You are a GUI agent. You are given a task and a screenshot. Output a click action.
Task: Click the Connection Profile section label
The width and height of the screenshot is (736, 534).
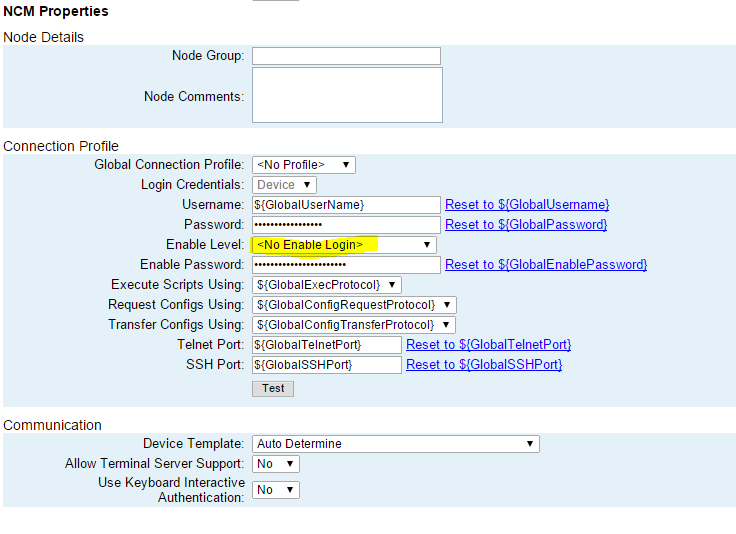pos(61,146)
